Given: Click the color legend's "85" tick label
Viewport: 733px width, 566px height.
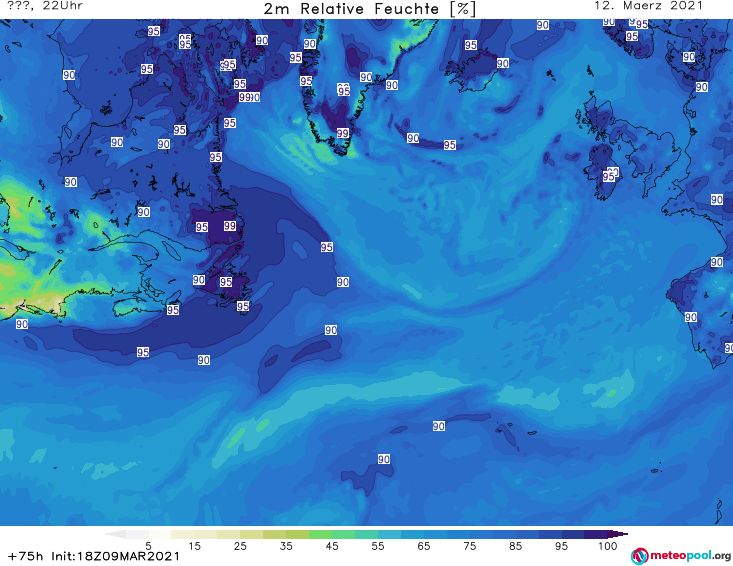Looking at the screenshot, I should pyautogui.click(x=516, y=546).
